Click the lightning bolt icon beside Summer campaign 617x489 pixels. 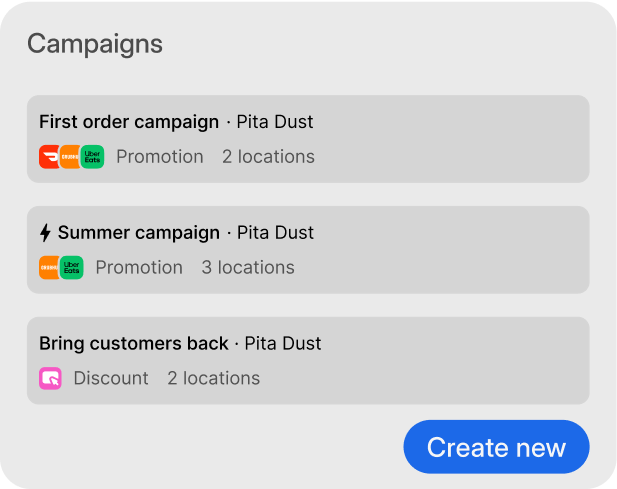(45, 233)
